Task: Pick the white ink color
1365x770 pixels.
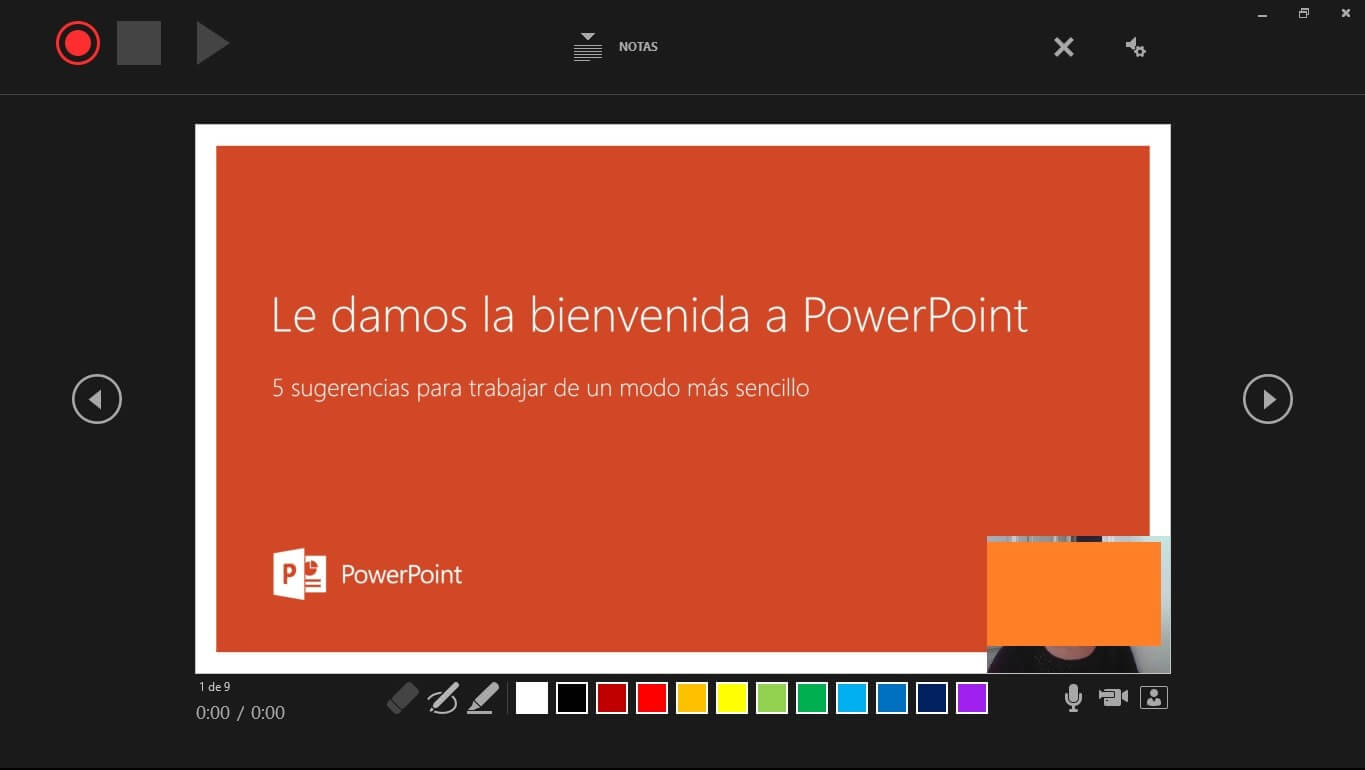Action: (x=532, y=698)
